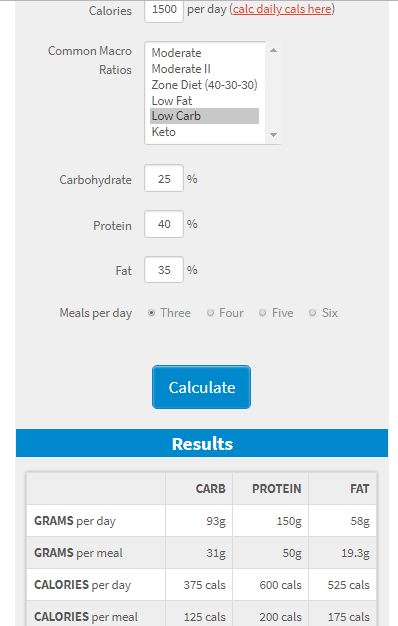
Task: Click the Fat percent field
Action: (164, 270)
